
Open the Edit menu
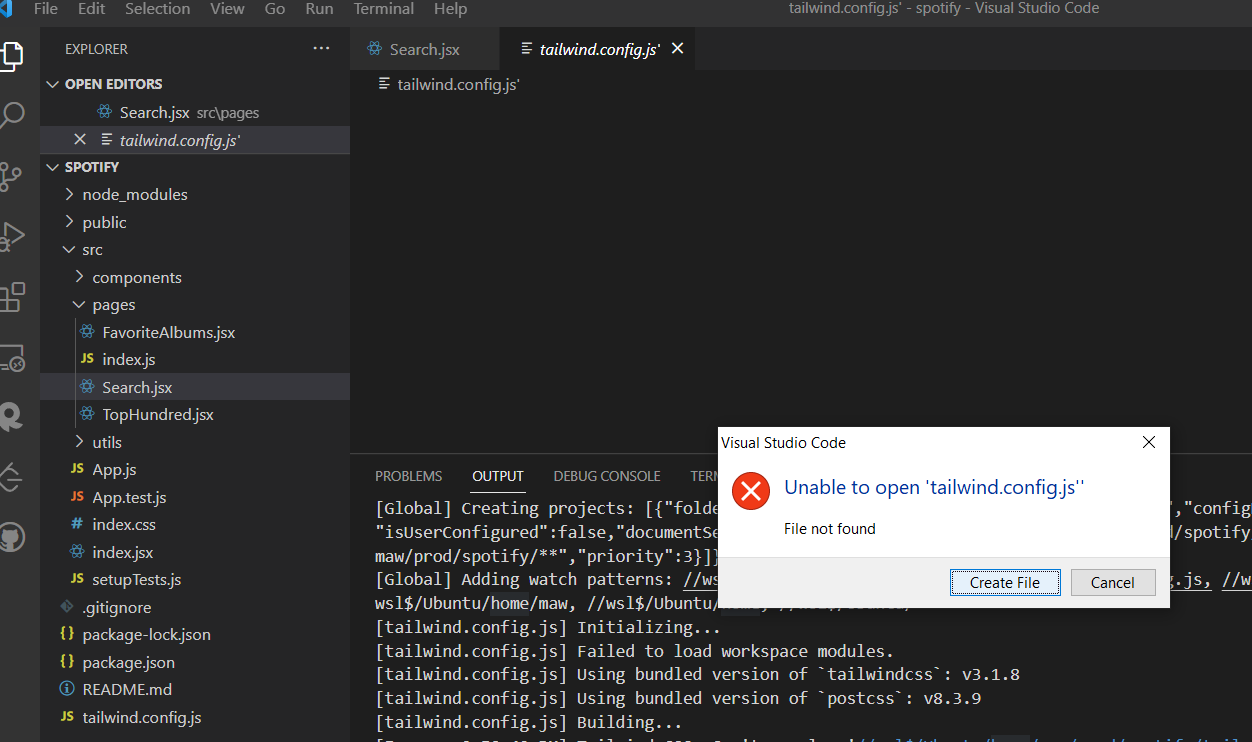click(91, 9)
